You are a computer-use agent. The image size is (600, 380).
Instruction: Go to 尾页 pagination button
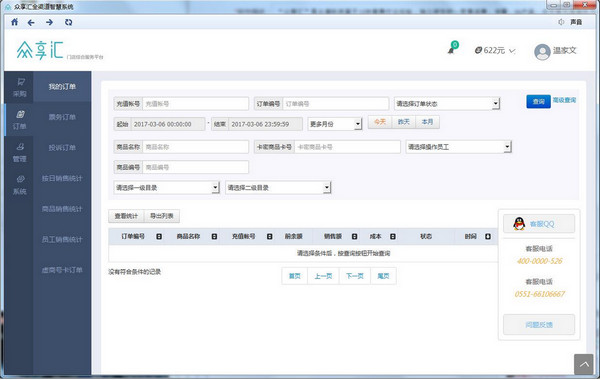coord(383,276)
